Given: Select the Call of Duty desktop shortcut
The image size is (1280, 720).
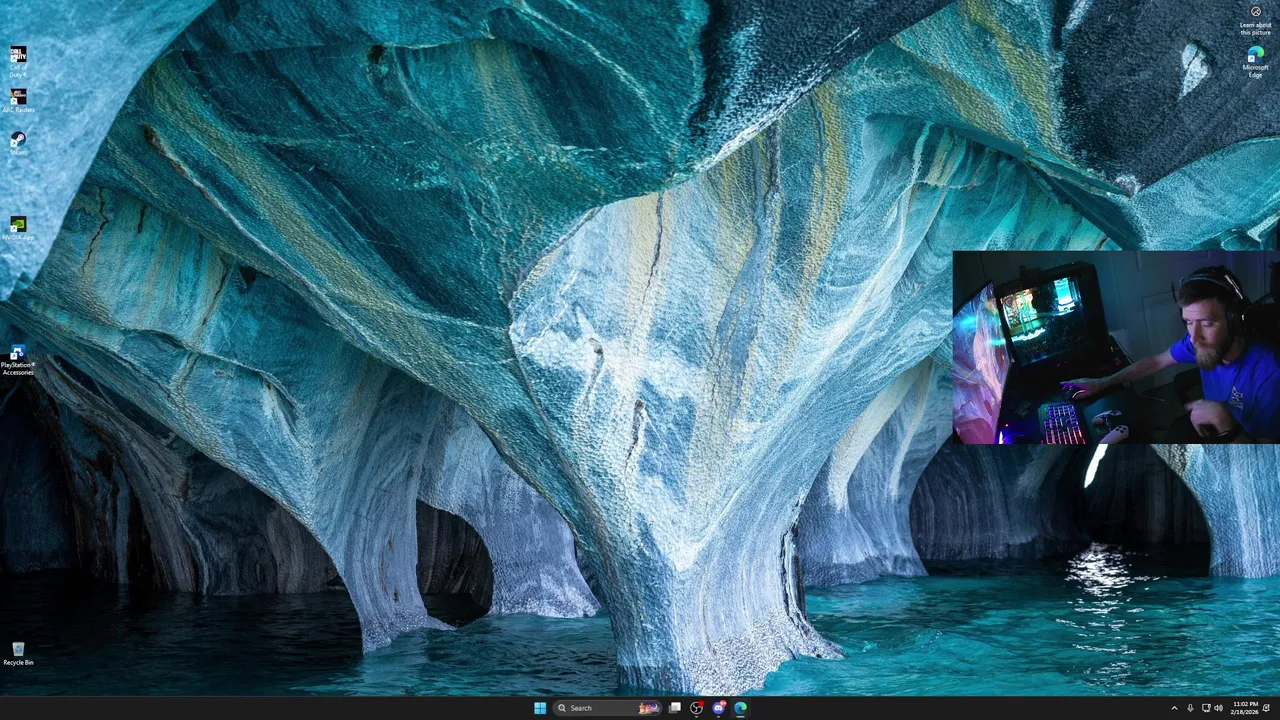Looking at the screenshot, I should coord(18,61).
